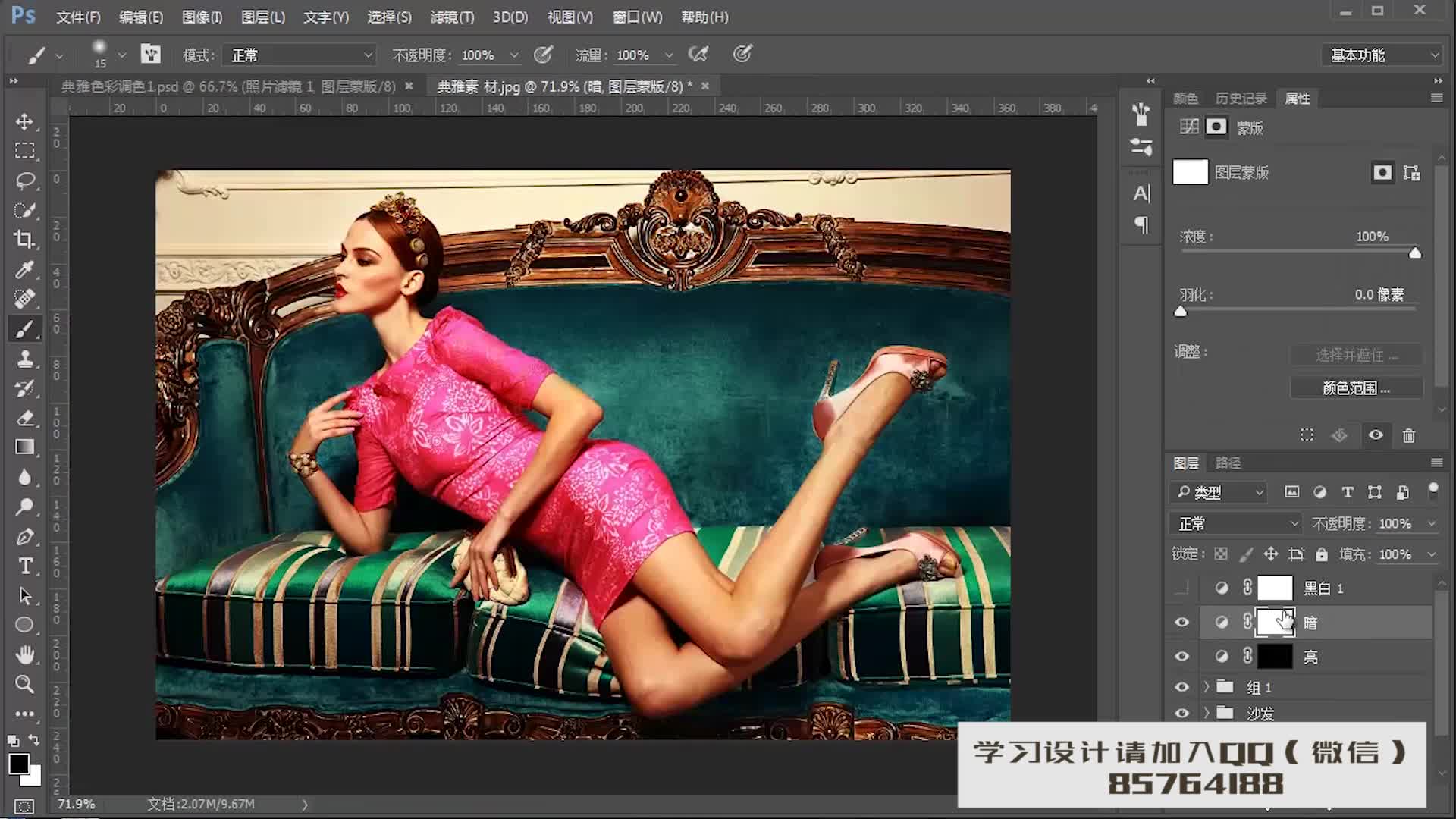Pick the Eyedropper tool

click(x=25, y=269)
